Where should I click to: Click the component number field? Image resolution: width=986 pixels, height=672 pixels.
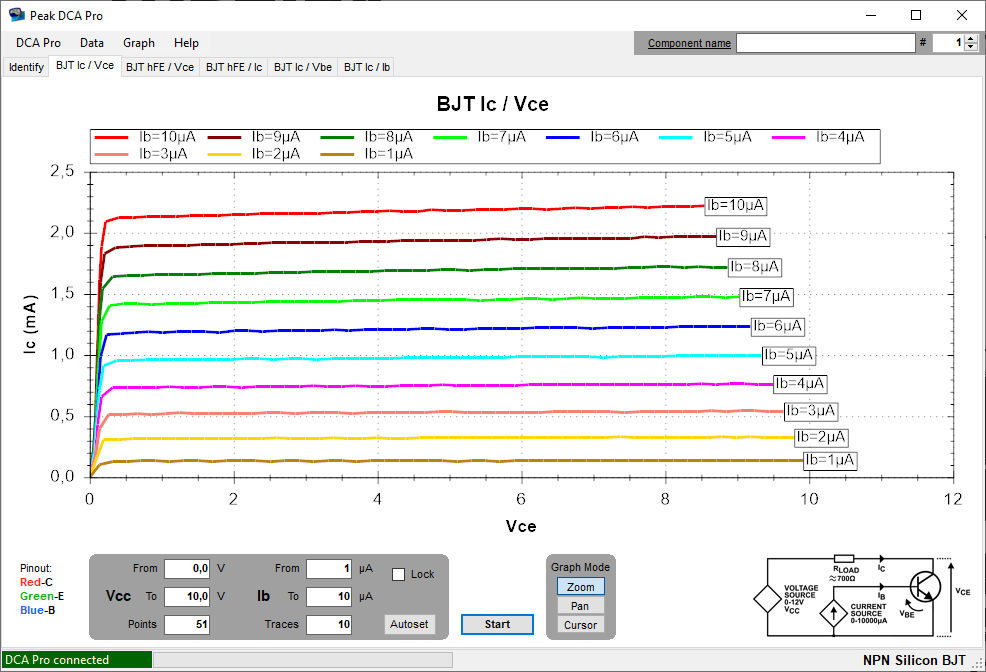coord(949,43)
